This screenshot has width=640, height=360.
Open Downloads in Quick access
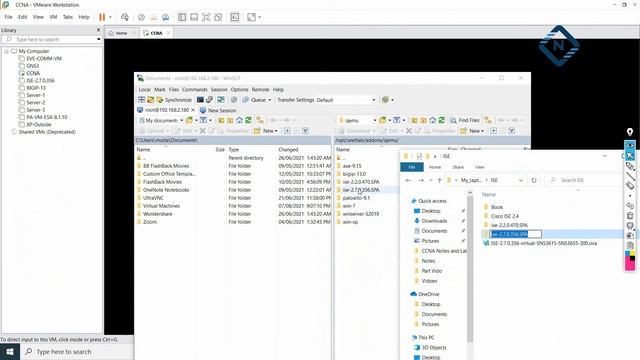click(x=434, y=221)
